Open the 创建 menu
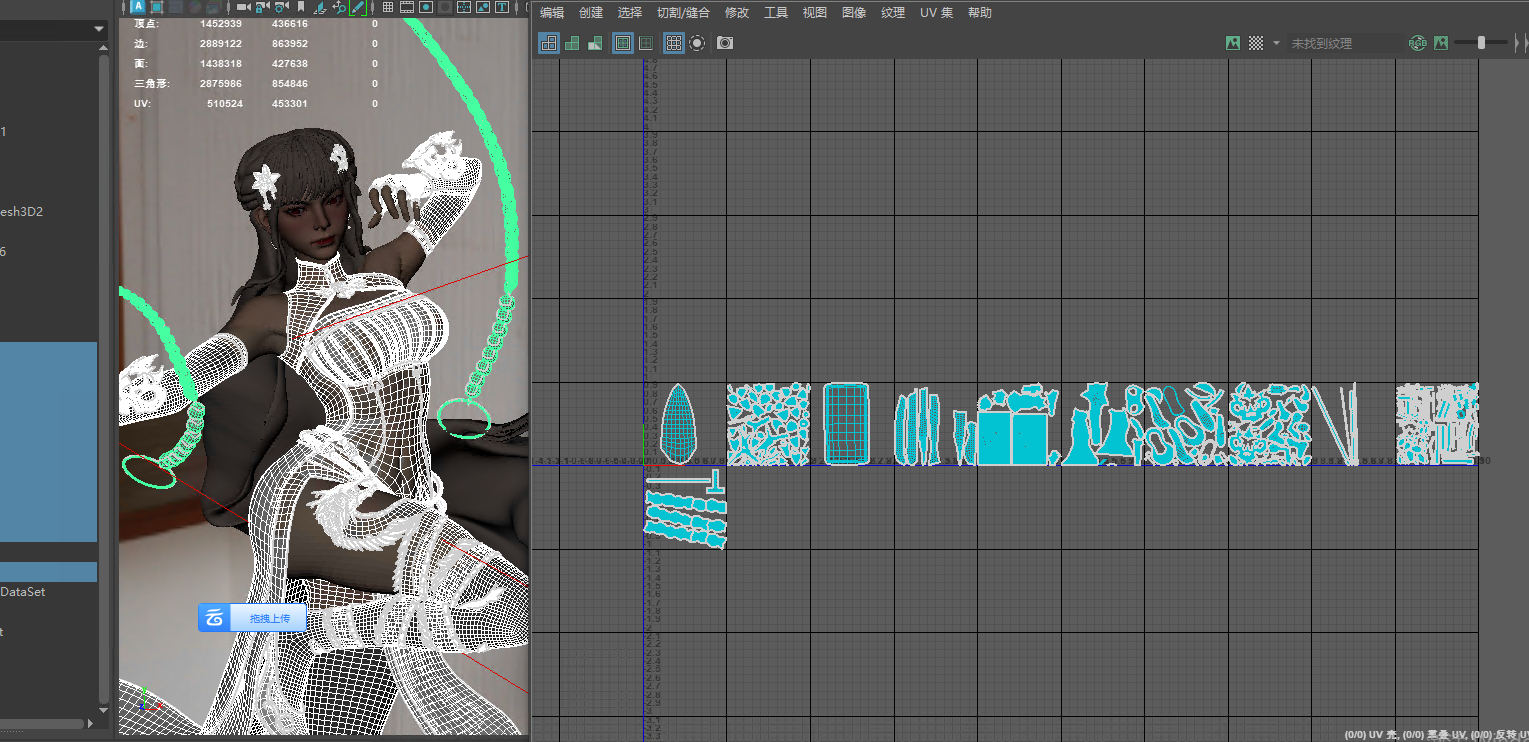The image size is (1529, 742). click(591, 13)
